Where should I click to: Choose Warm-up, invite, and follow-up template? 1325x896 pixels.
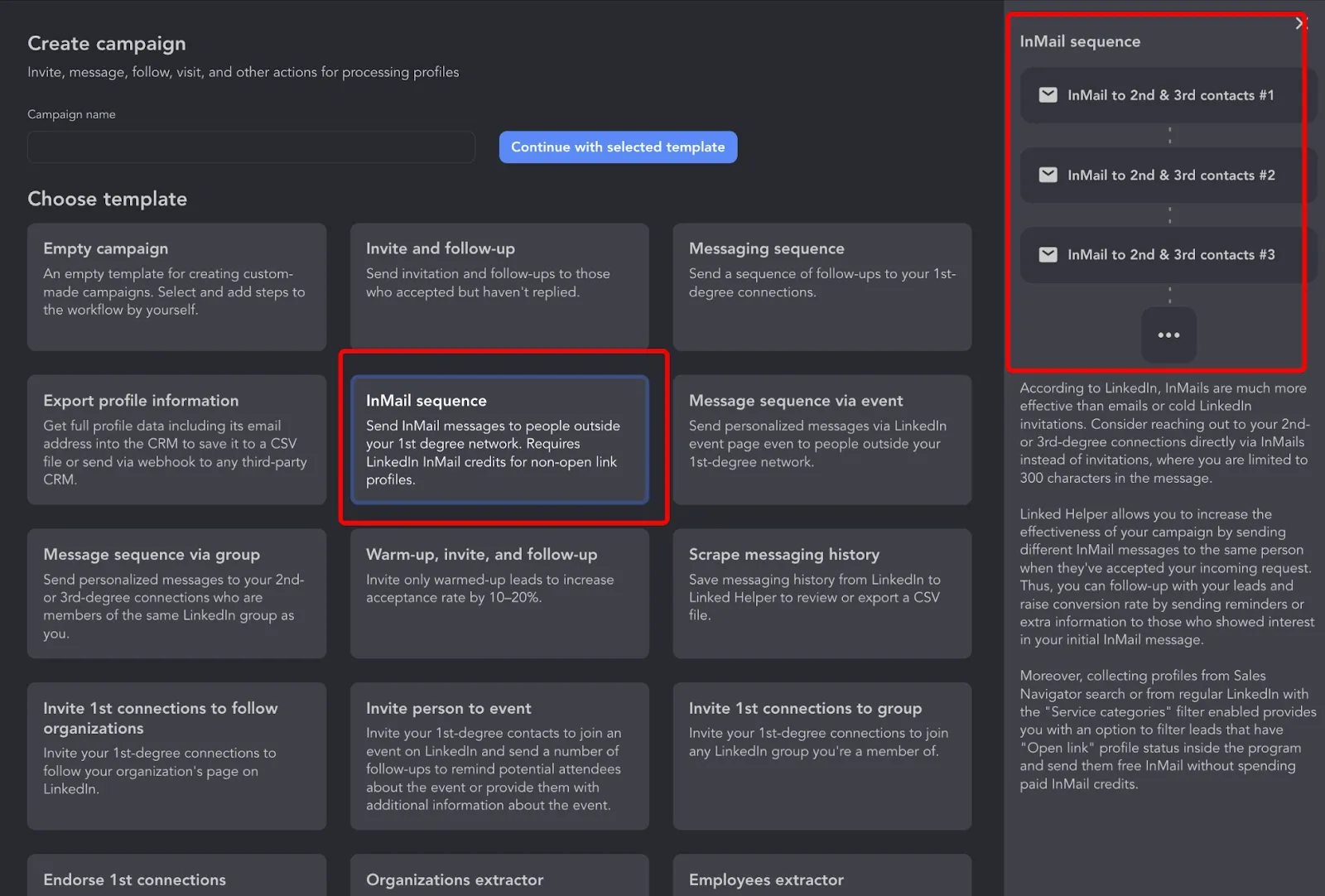[499, 594]
